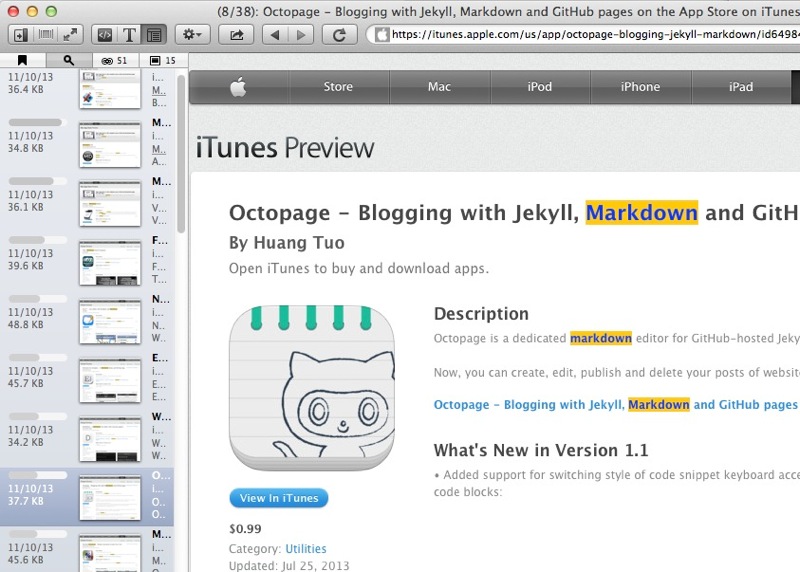Select the 45.6 KB page thumbnail
This screenshot has height=572, width=800.
[x=110, y=553]
